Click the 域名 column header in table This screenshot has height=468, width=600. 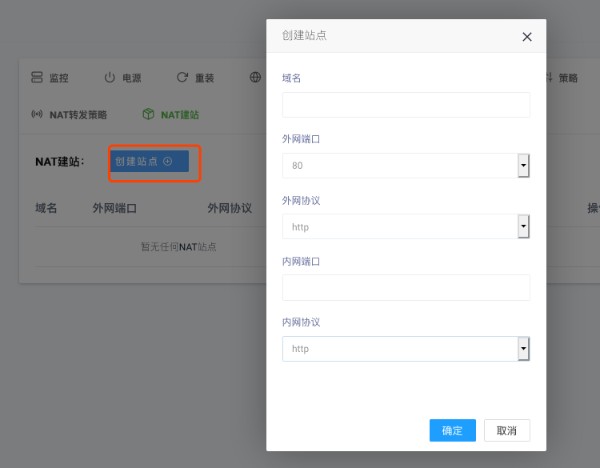pos(46,208)
